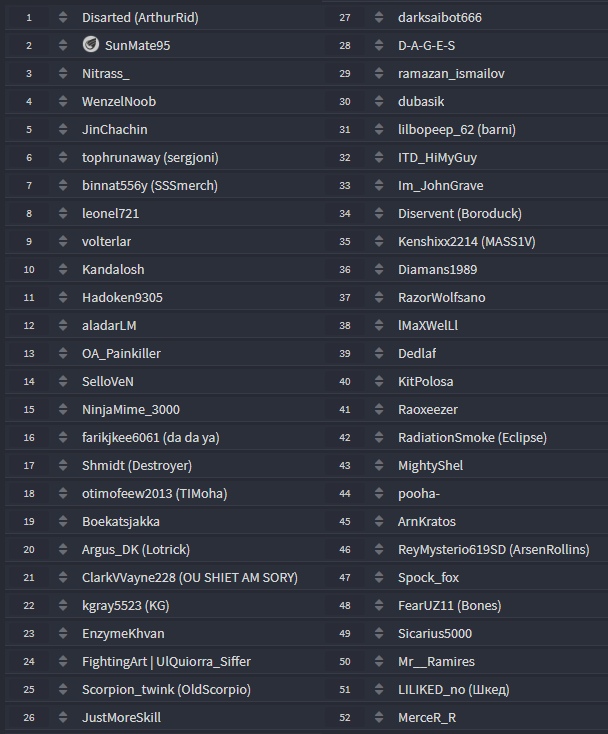Click seed number 36 beside Diamans1989
This screenshot has height=734, width=608.
tap(345, 270)
